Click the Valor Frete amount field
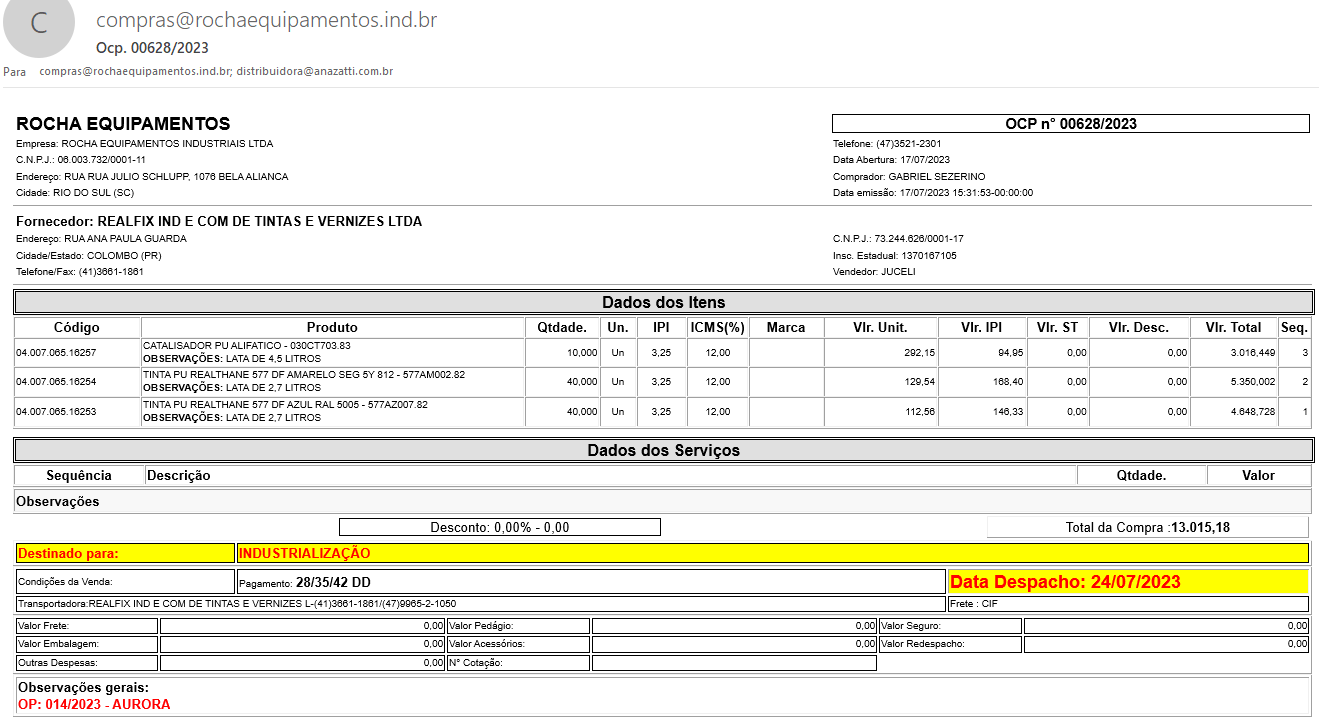The image size is (1319, 718). click(x=302, y=626)
